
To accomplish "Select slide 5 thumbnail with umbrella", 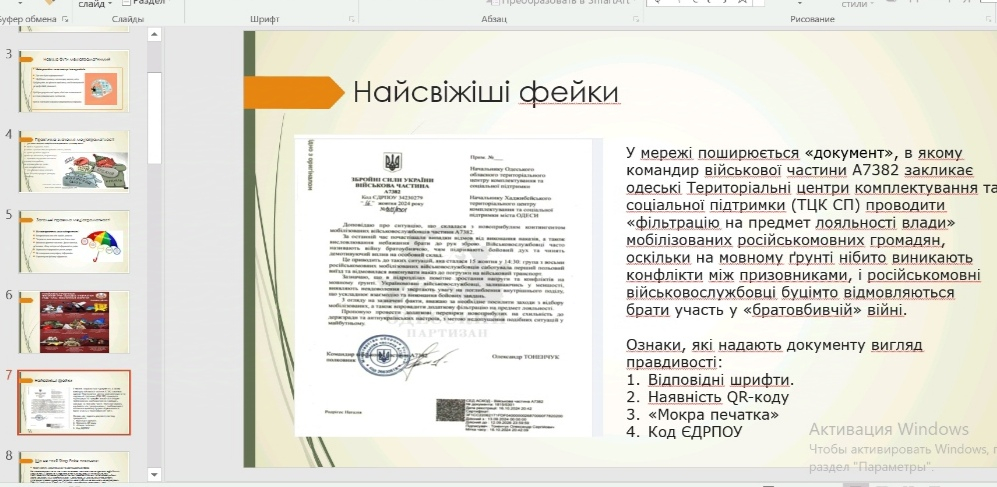I will [74, 242].
